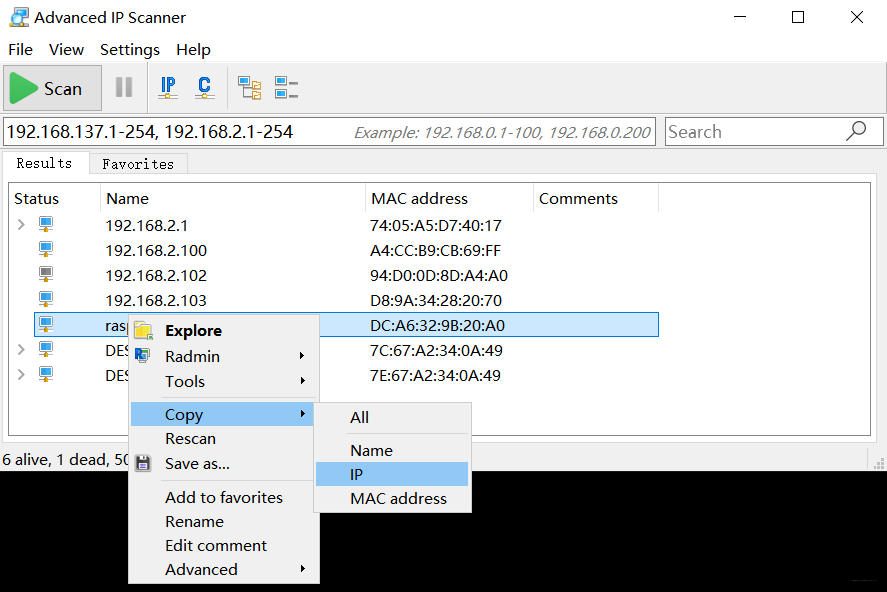Click the computer icon for 192.168.2.100
887x592 pixels.
point(46,249)
